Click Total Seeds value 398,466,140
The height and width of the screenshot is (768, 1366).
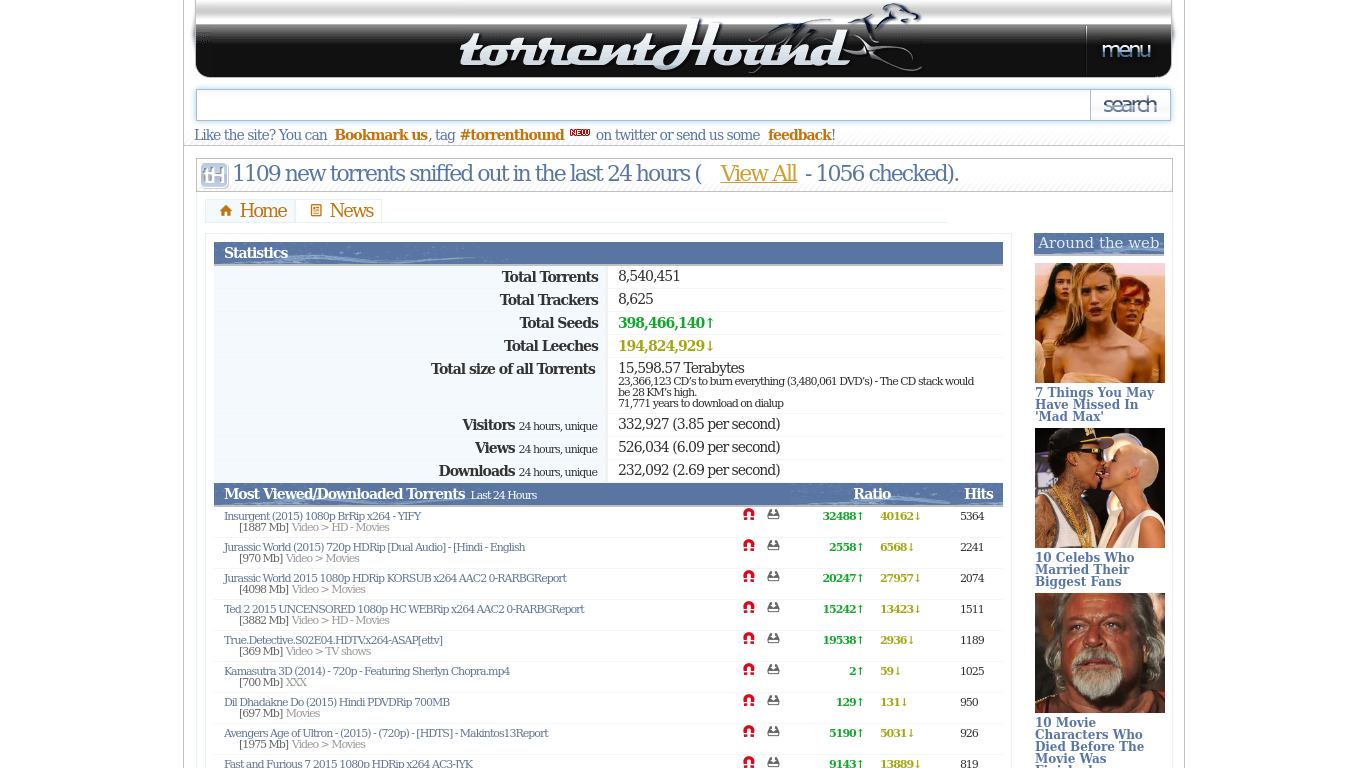666,323
